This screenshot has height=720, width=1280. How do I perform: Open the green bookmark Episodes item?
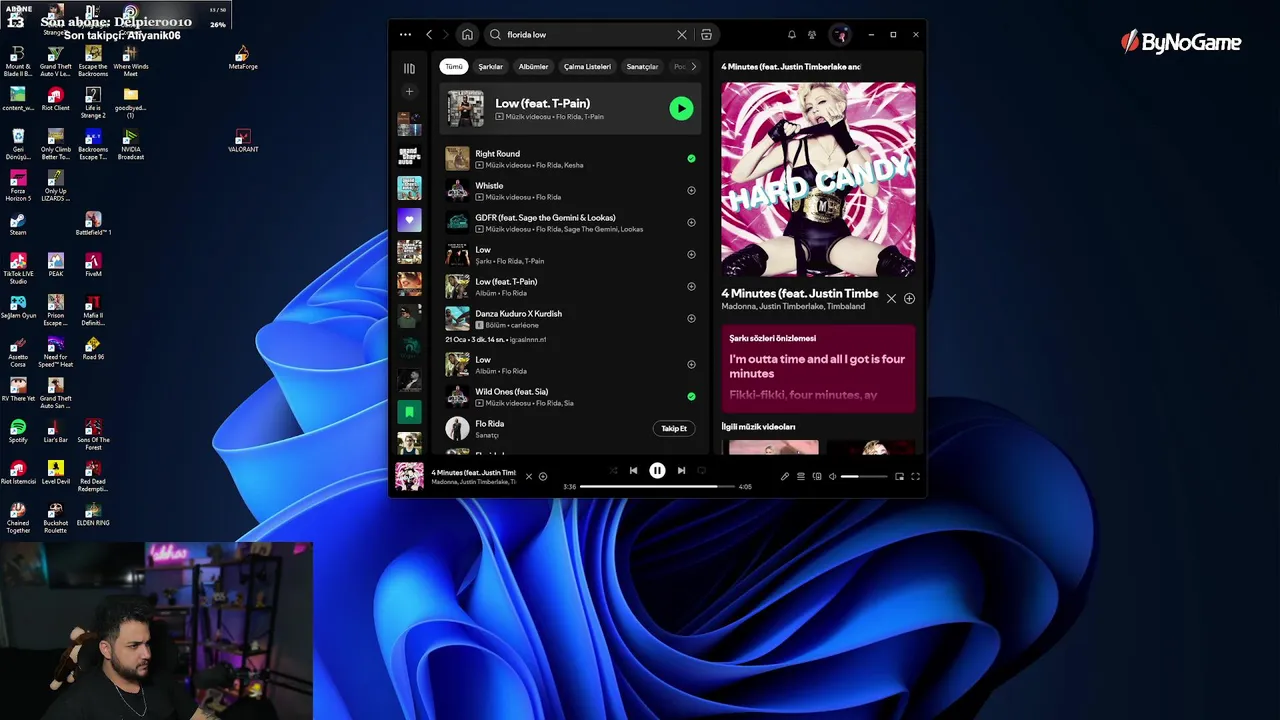(x=409, y=411)
